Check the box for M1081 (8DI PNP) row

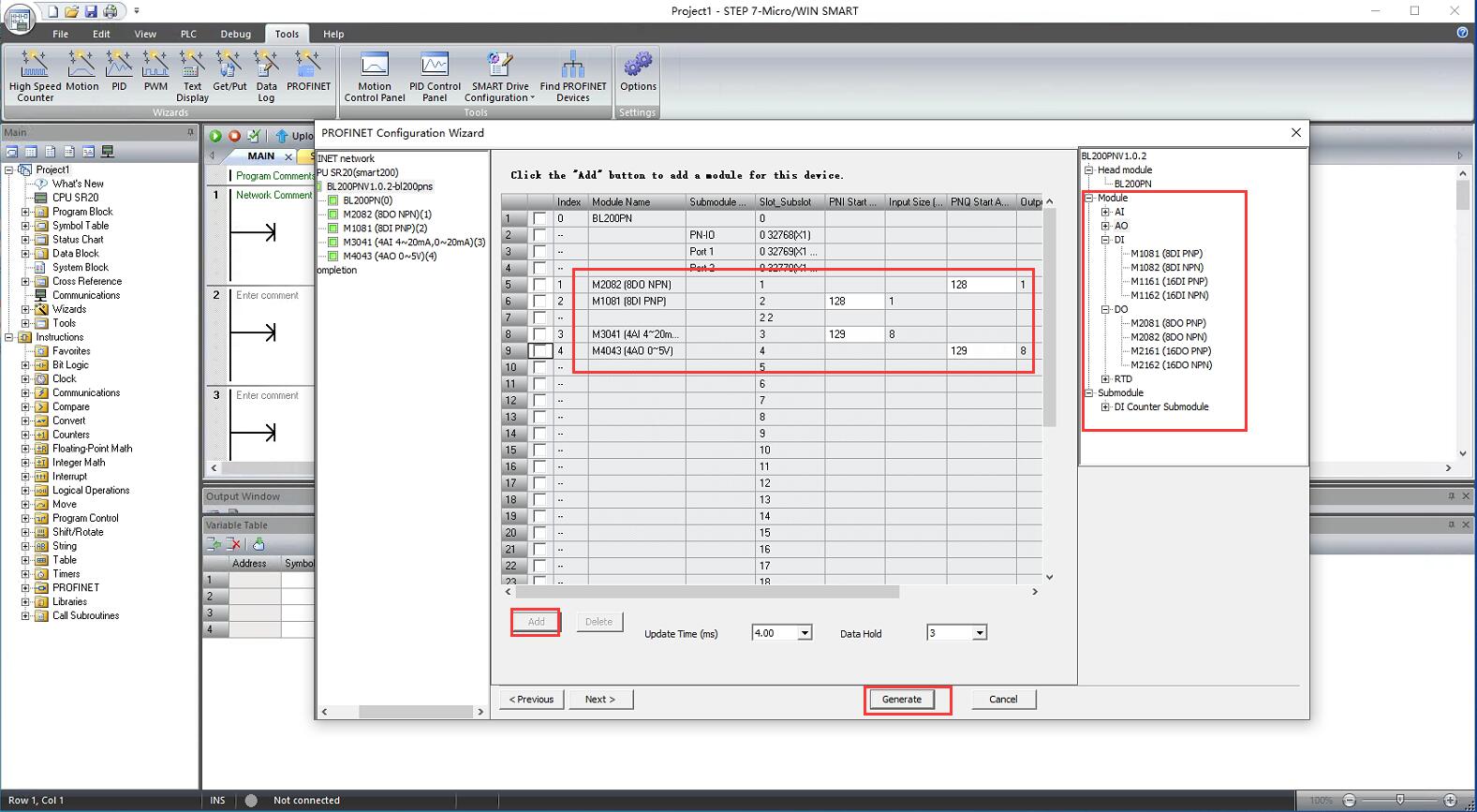pos(539,302)
